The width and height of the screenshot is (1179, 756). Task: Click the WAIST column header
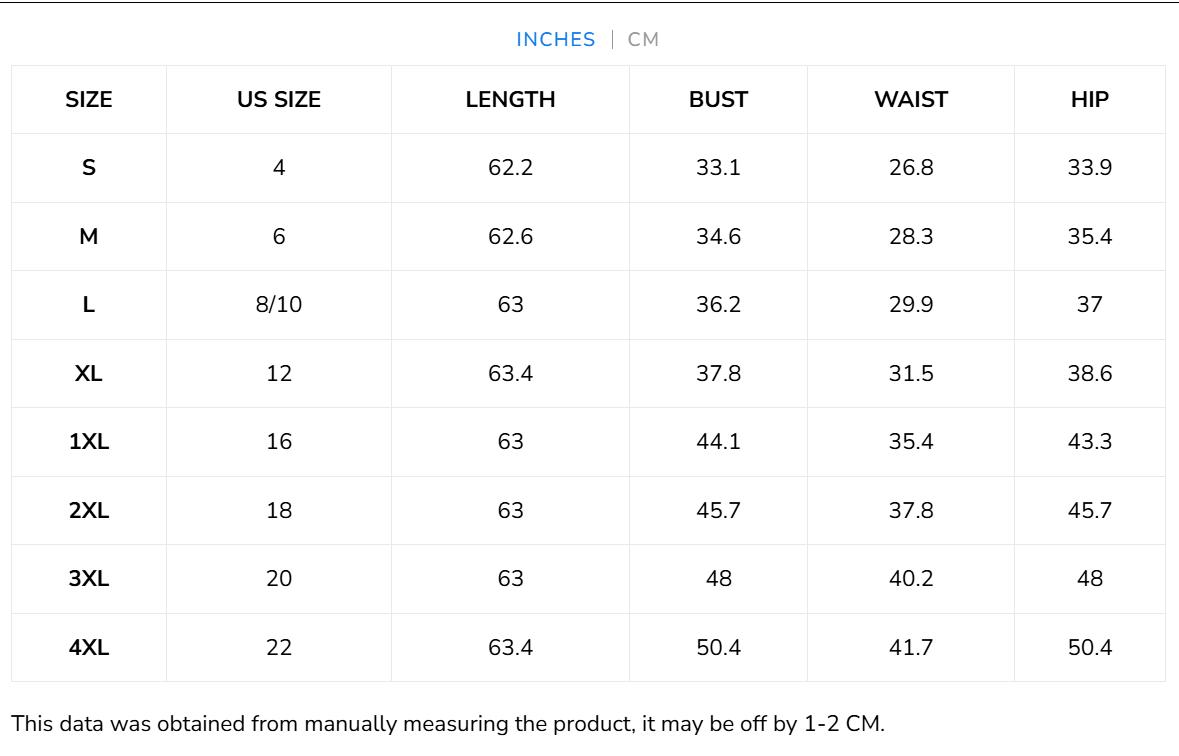click(x=911, y=100)
